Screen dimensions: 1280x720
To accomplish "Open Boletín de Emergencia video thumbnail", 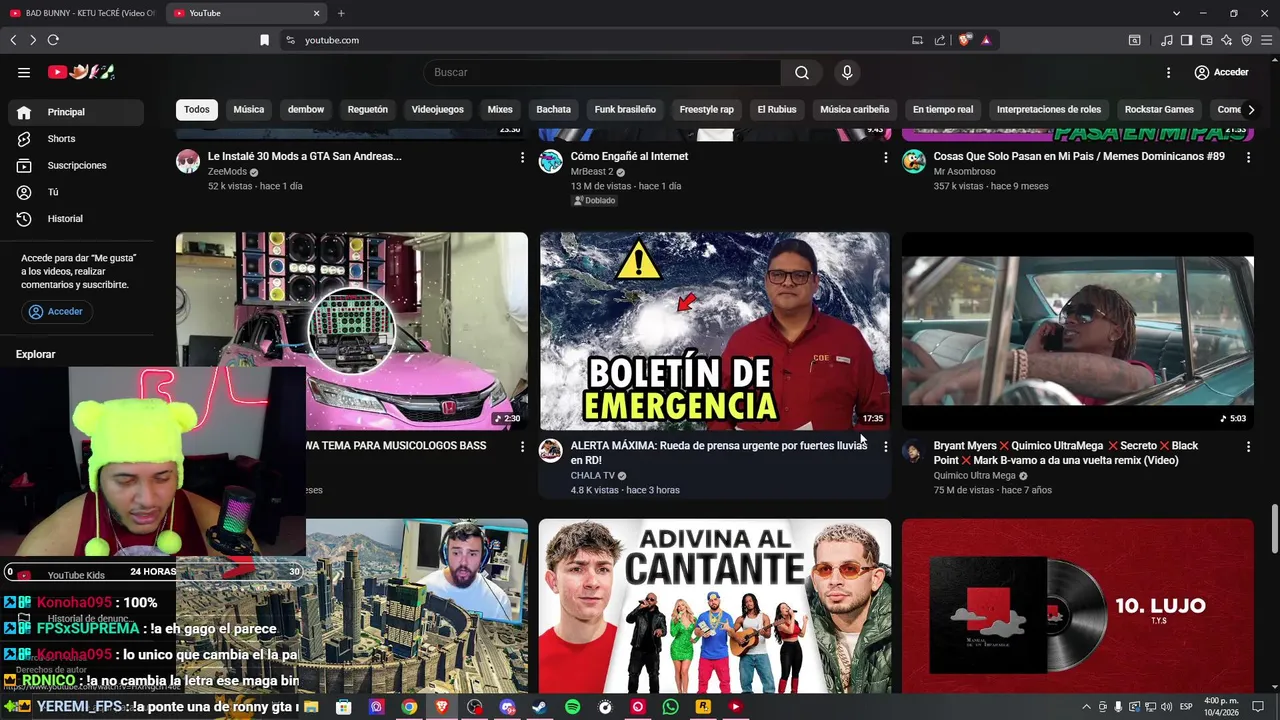I will point(714,331).
